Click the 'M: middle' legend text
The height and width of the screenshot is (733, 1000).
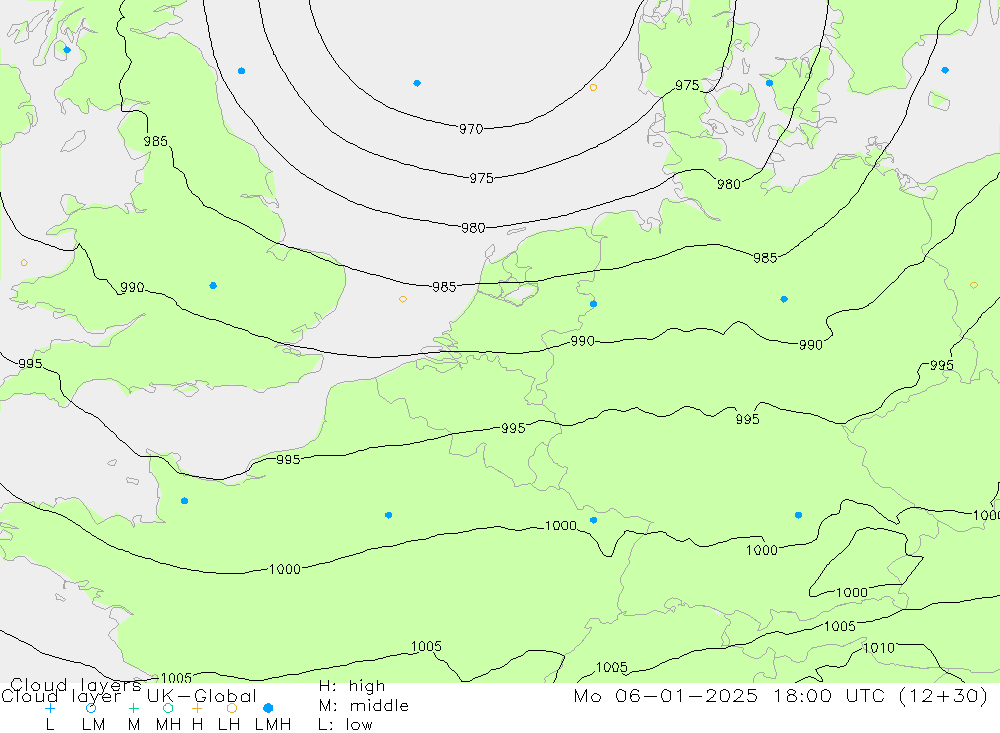click(364, 706)
